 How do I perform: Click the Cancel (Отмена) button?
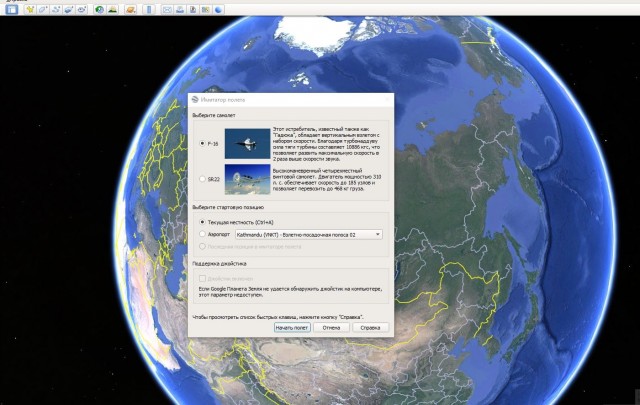[331, 327]
